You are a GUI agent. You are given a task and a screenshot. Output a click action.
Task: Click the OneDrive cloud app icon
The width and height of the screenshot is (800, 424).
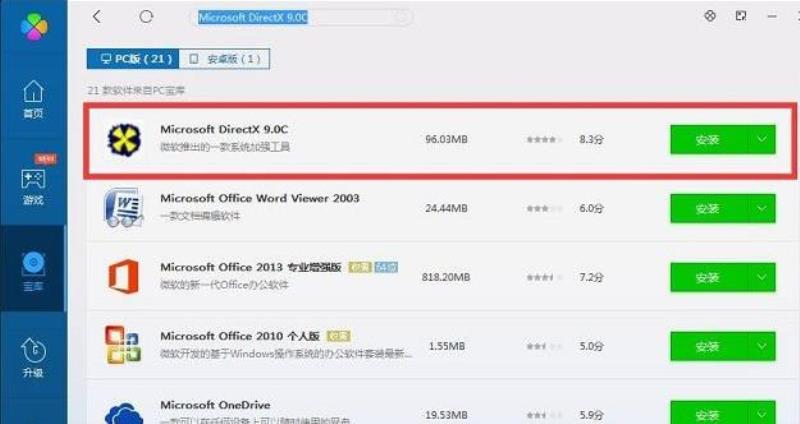point(123,412)
